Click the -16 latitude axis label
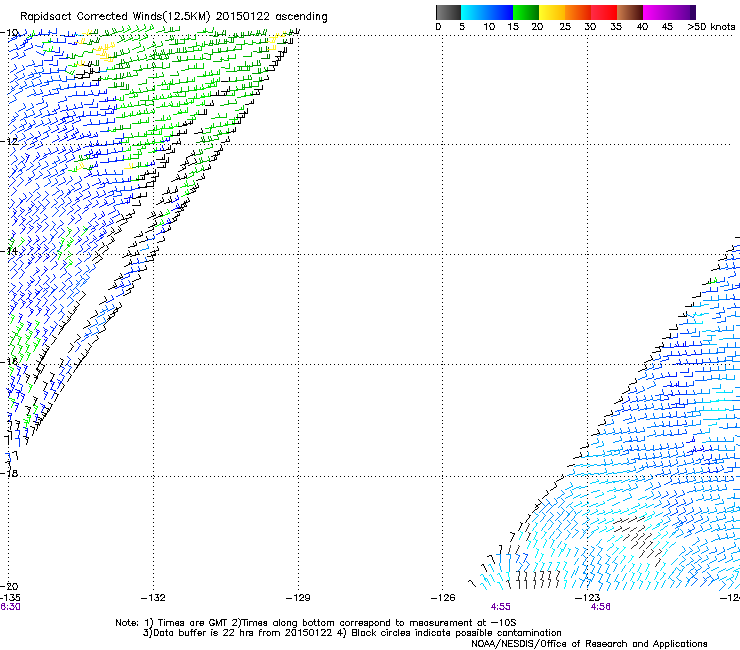The height and width of the screenshot is (650, 740). click(9, 362)
